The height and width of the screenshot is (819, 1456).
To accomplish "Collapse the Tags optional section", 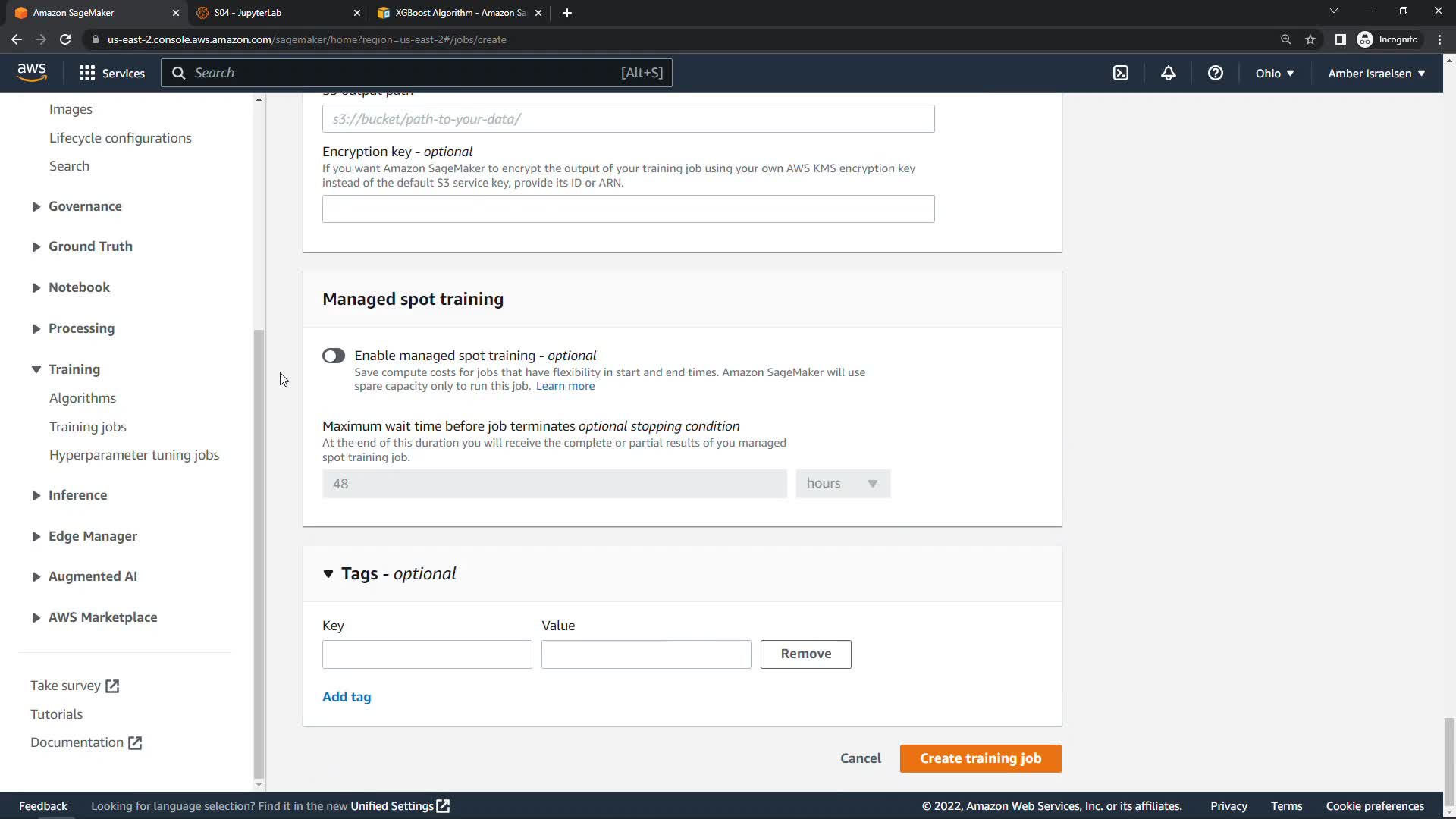I will click(x=328, y=574).
